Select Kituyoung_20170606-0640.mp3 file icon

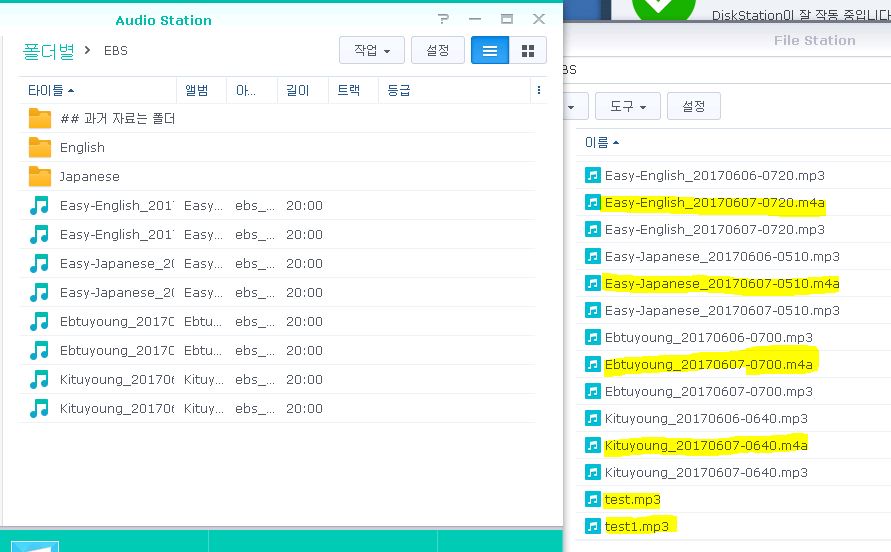click(593, 418)
